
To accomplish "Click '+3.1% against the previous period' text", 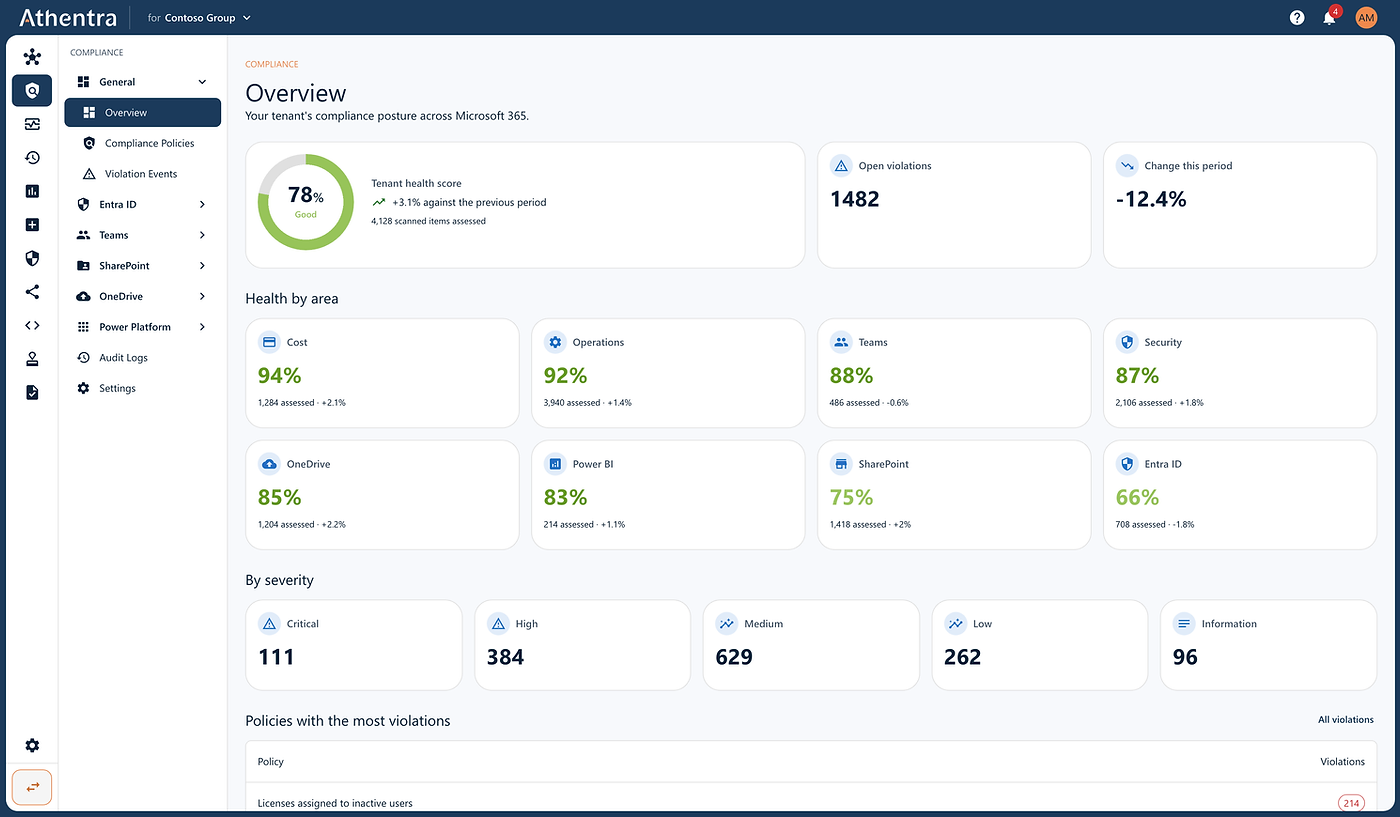I will [x=469, y=202].
